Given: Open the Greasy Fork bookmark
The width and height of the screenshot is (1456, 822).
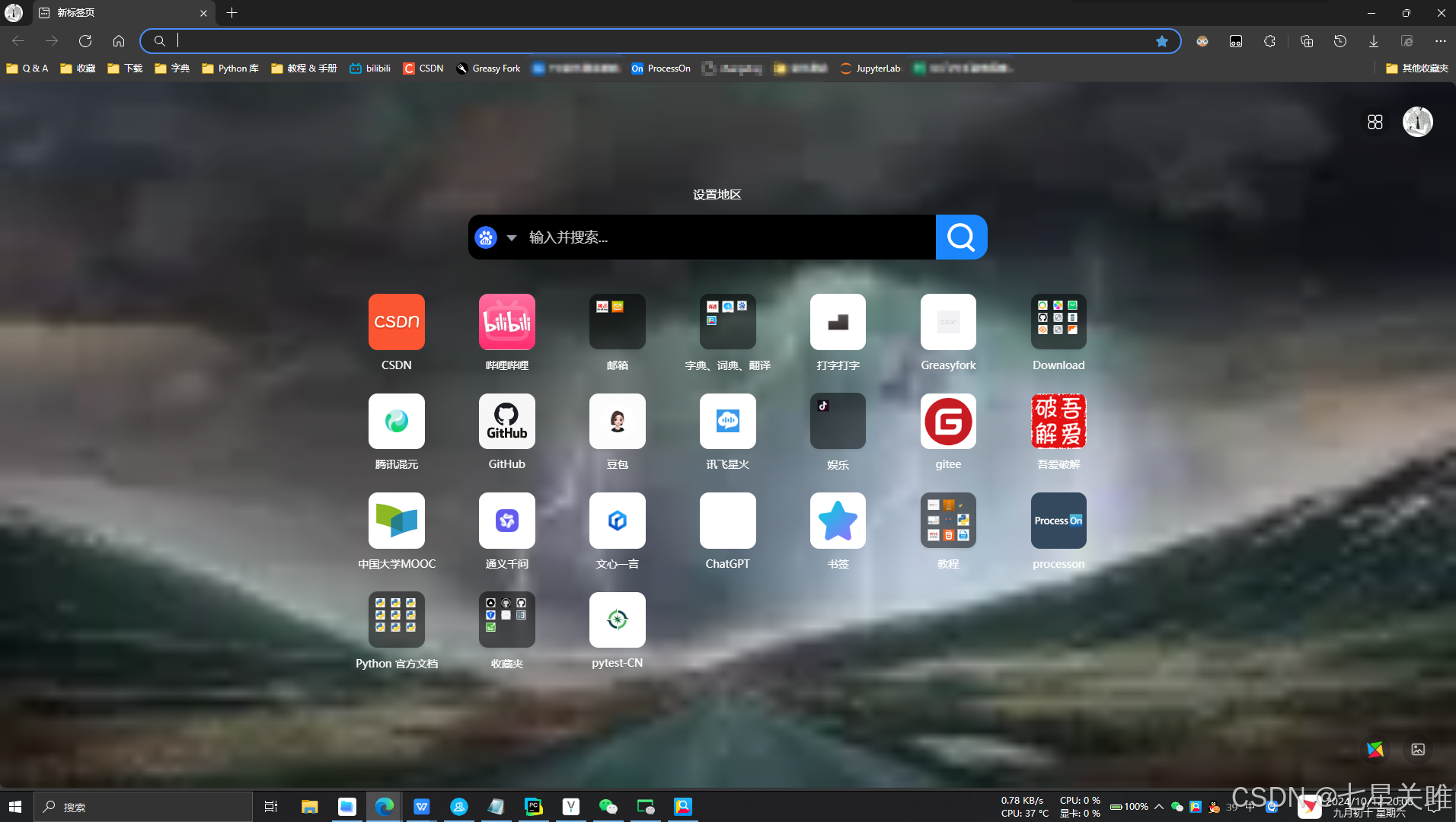Looking at the screenshot, I should pos(488,68).
